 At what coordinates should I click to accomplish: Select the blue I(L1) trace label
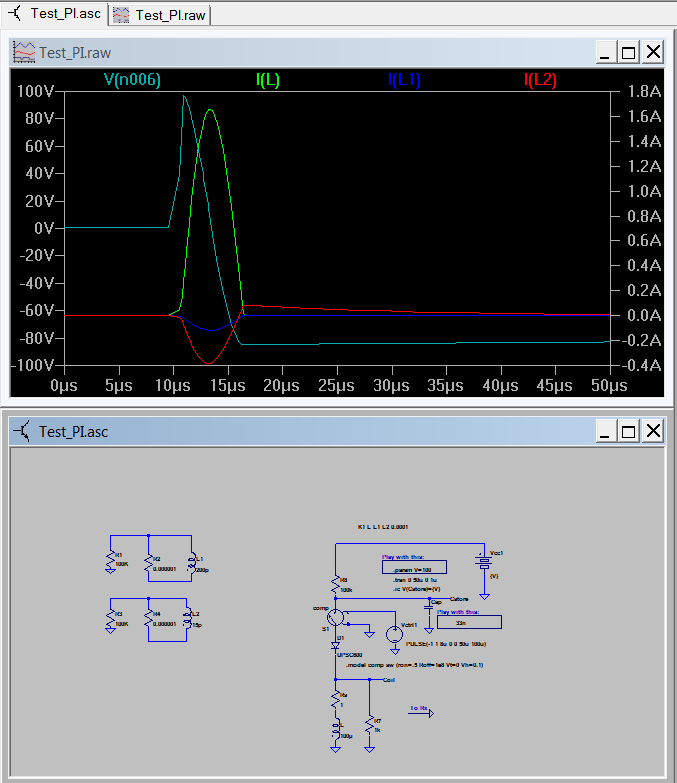pyautogui.click(x=404, y=79)
